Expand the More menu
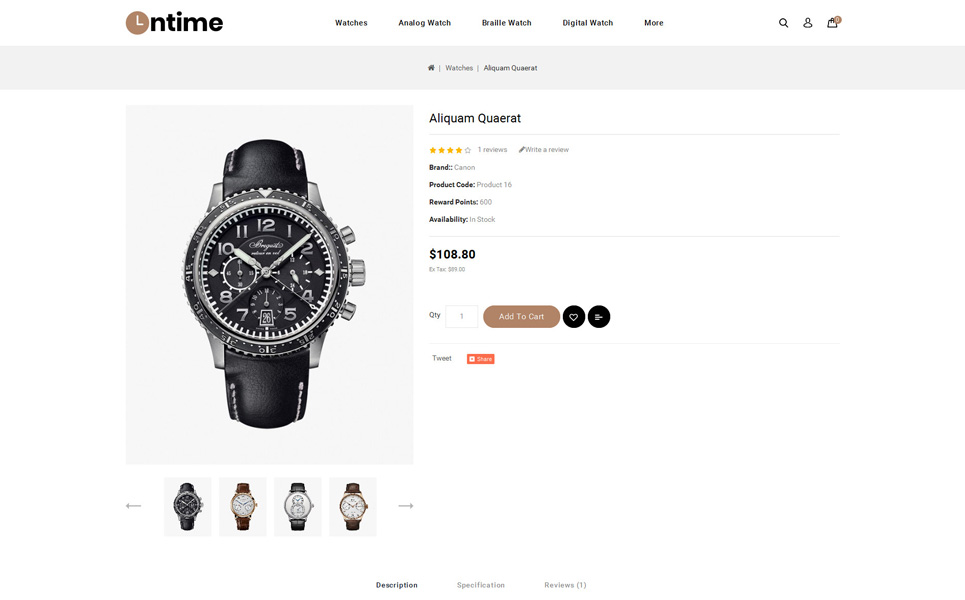The image size is (965, 600). 654,23
